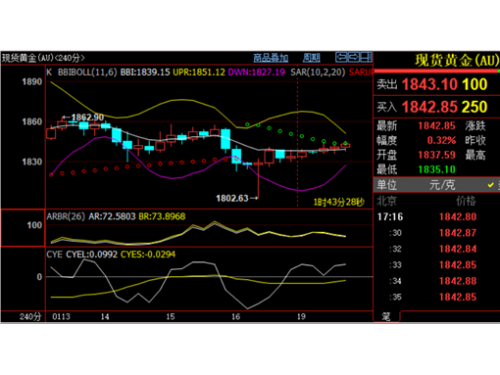Click the :35 tick price 1842.85
500x375 pixels.
click(x=458, y=297)
